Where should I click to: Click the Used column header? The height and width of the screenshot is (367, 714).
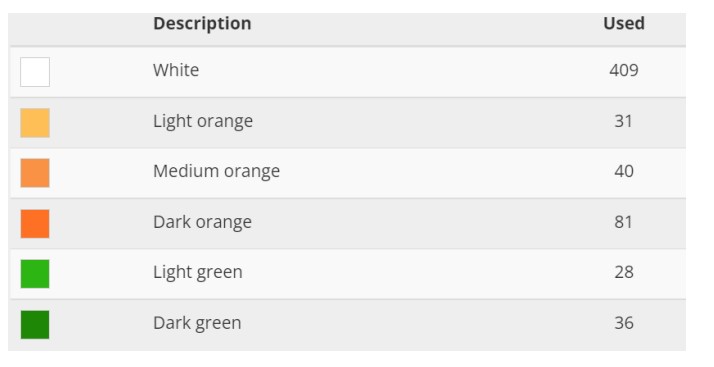[624, 24]
